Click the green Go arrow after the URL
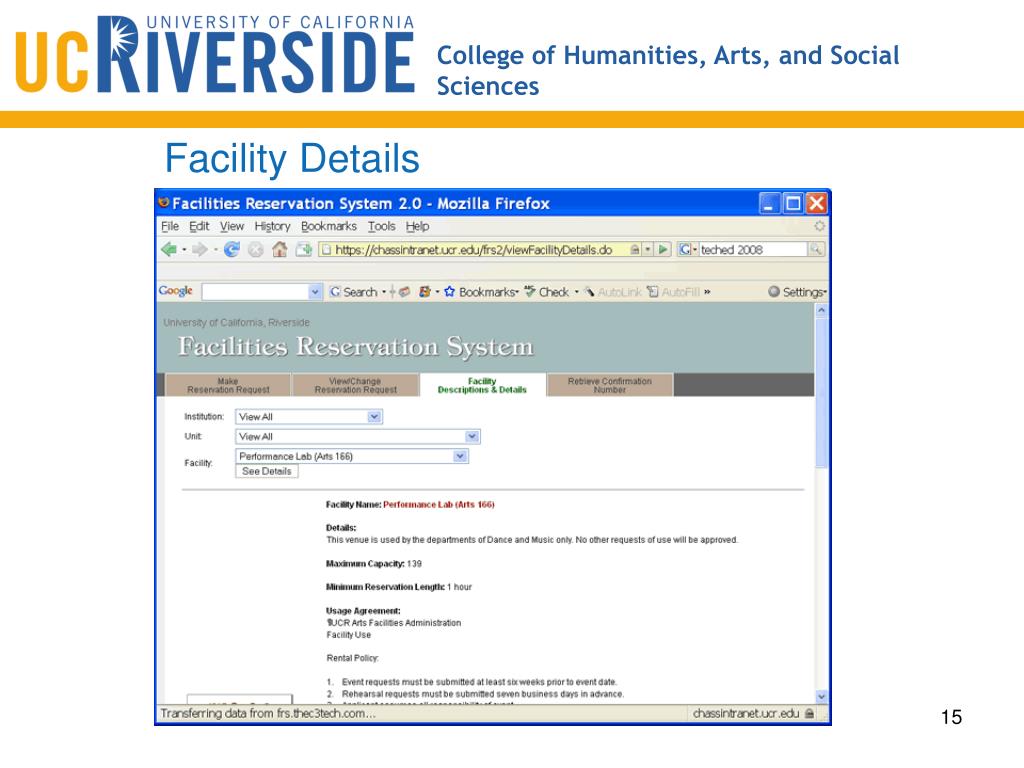Screen dimensions: 1024x768 click(x=664, y=249)
